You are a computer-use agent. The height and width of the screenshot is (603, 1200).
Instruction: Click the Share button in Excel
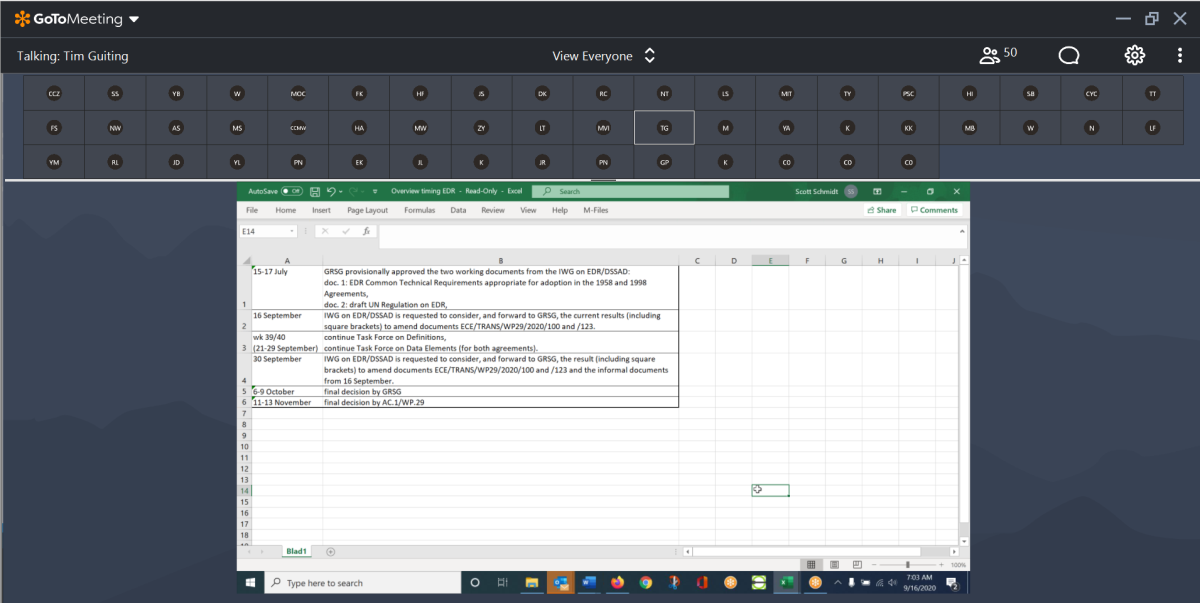(x=881, y=210)
